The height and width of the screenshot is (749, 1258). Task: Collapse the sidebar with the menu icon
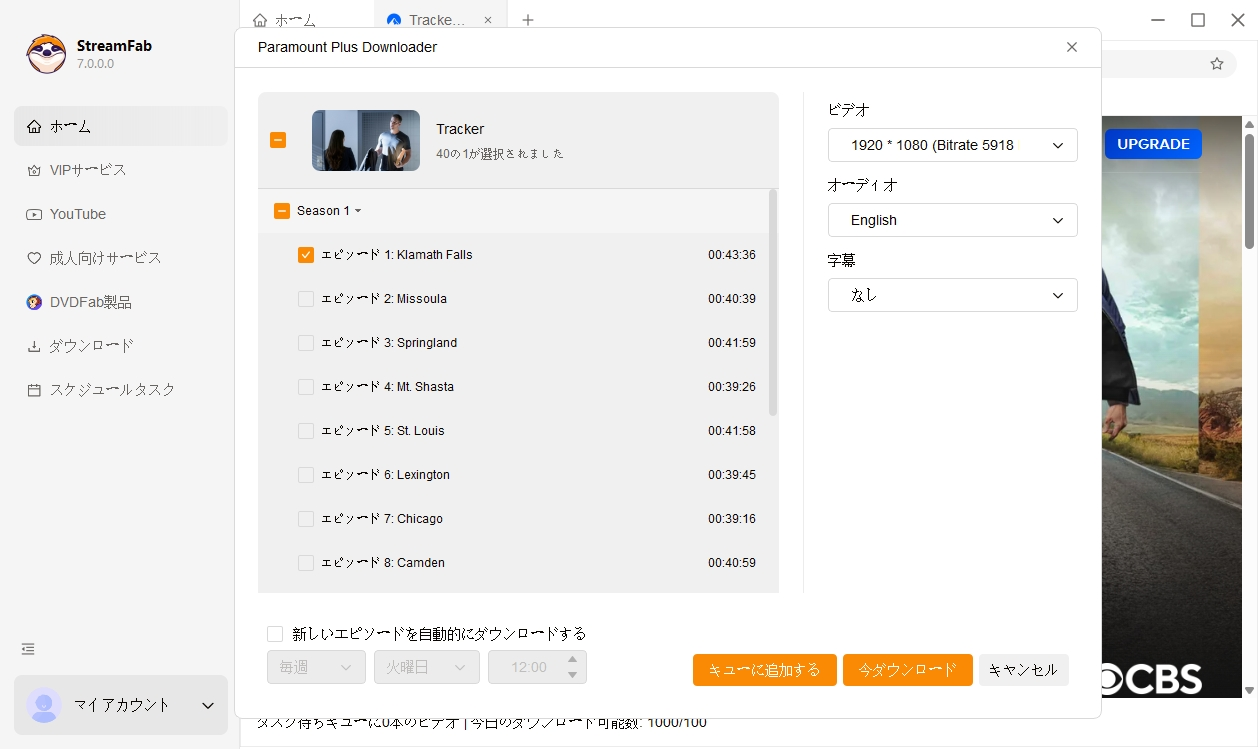28,649
